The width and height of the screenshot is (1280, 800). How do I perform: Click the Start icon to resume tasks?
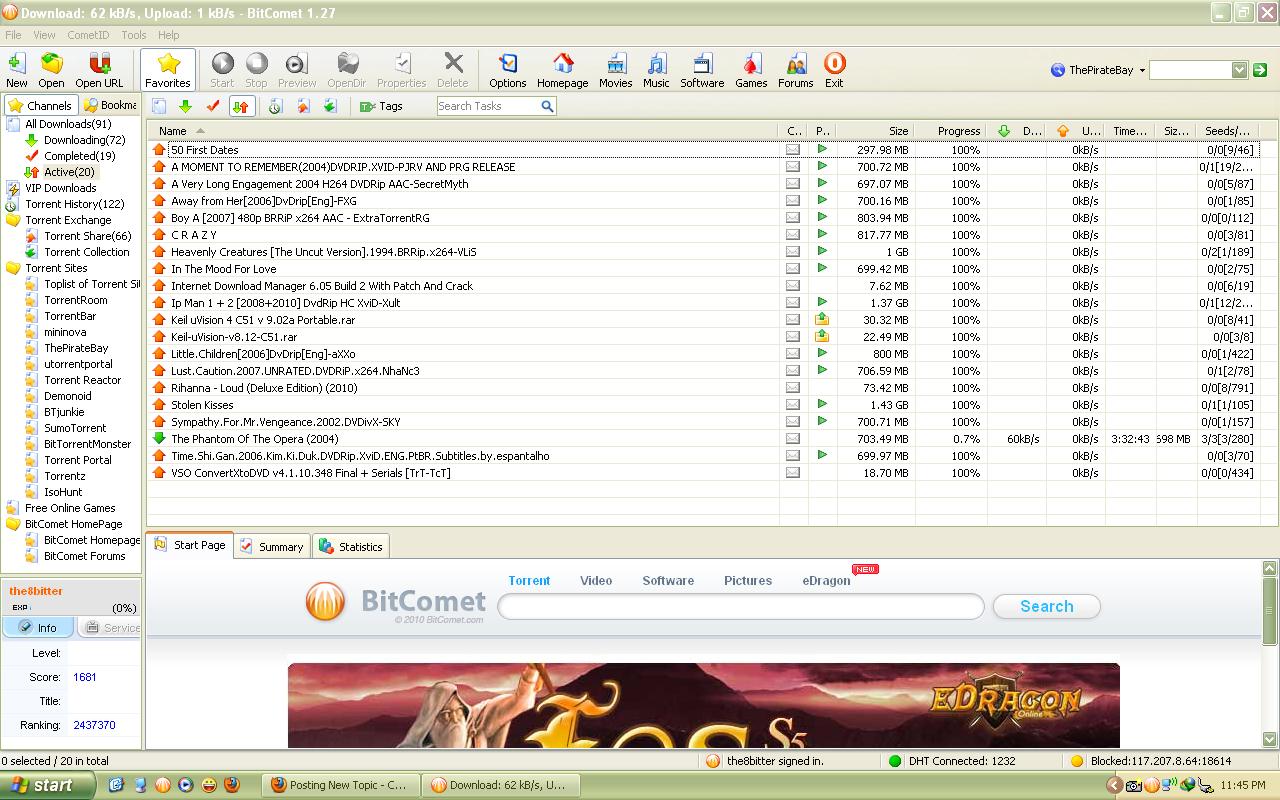coord(221,68)
